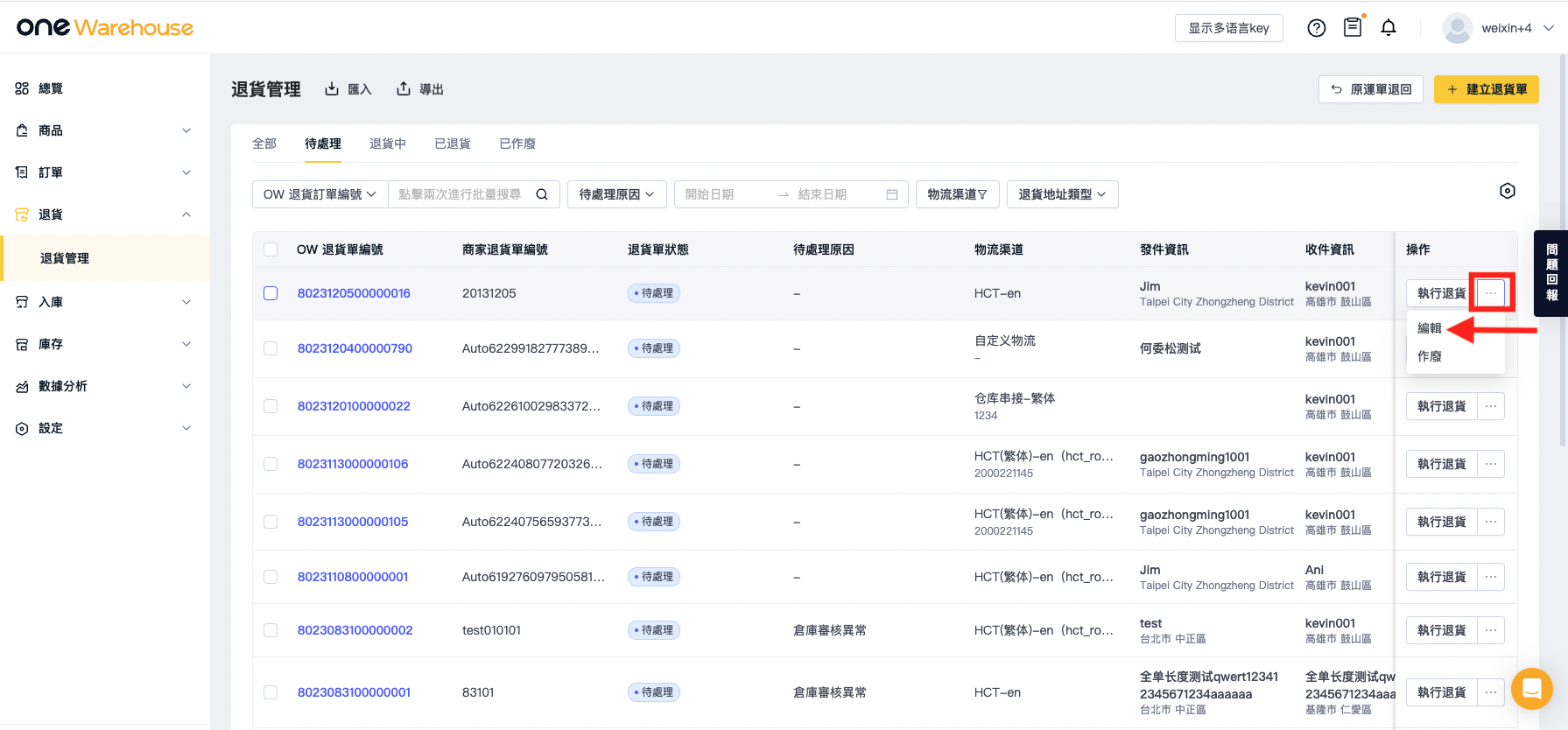Click the table column settings hexagon icon

point(1508,191)
